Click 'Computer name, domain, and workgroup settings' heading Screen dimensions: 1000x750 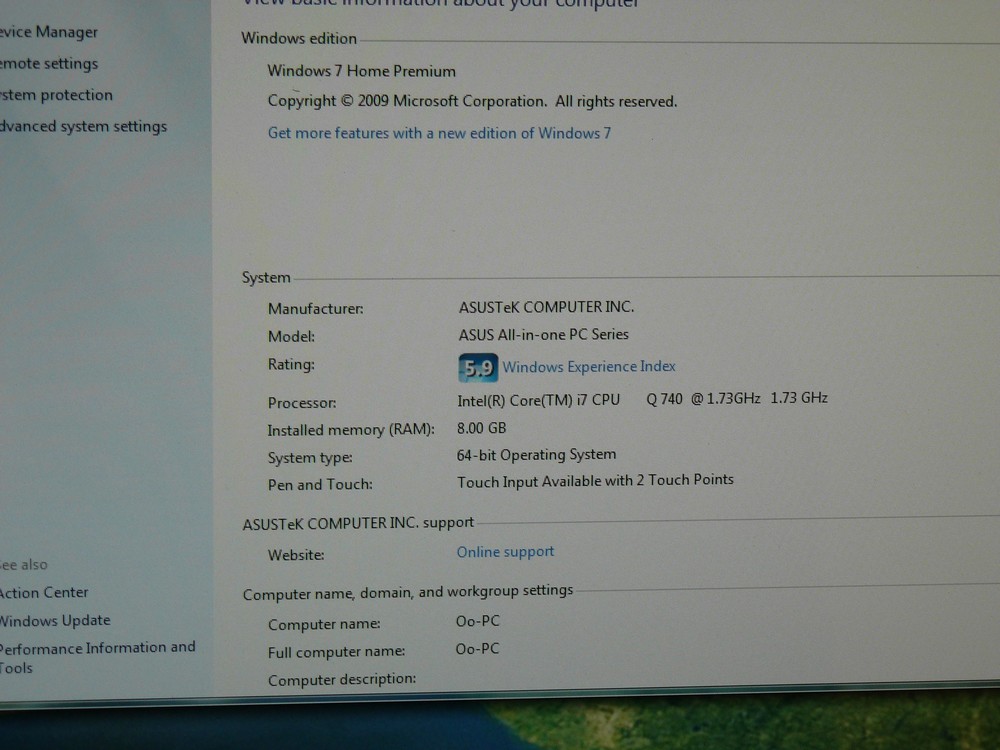pyautogui.click(x=408, y=592)
